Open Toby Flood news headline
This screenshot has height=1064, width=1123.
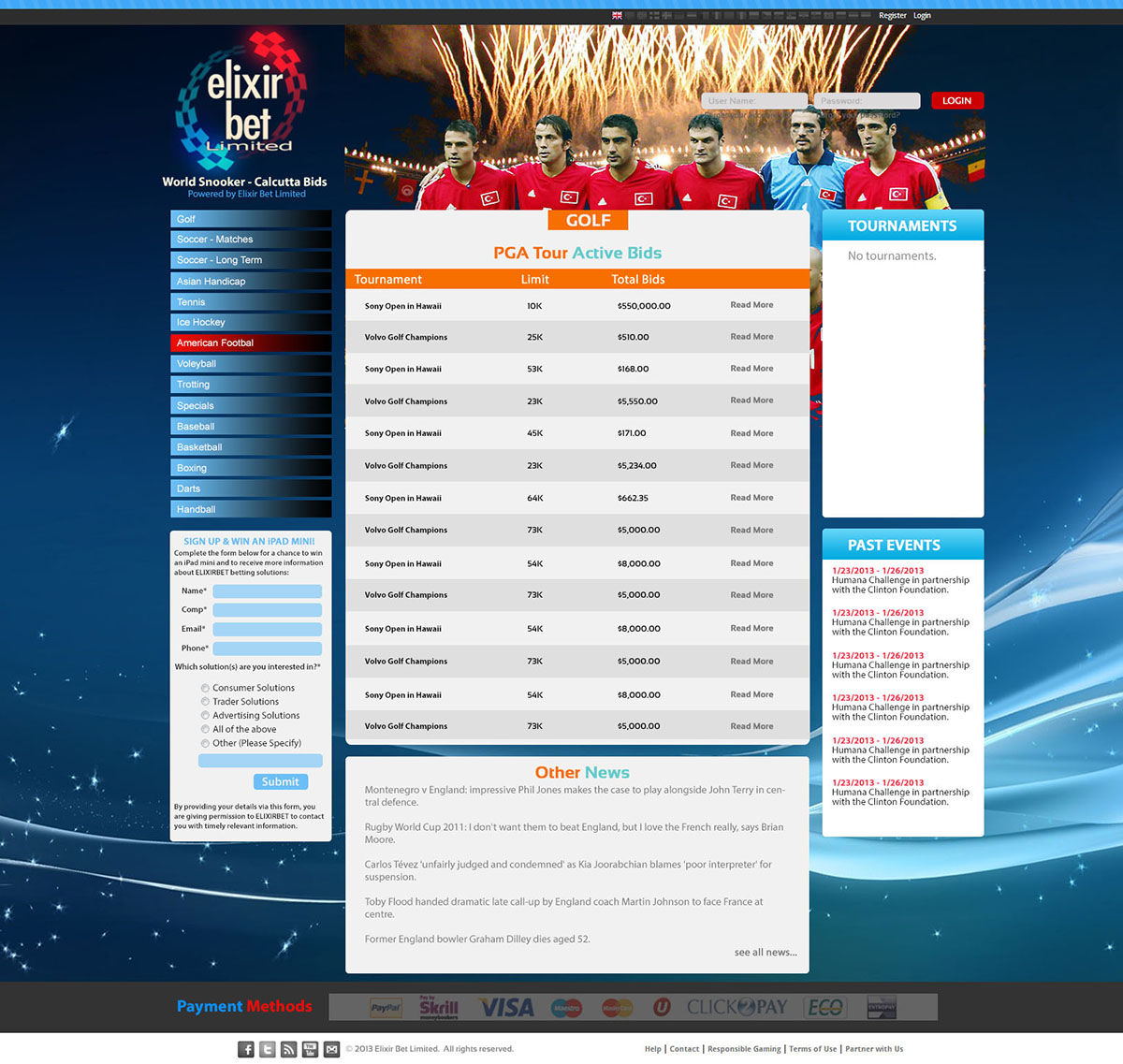click(x=563, y=909)
